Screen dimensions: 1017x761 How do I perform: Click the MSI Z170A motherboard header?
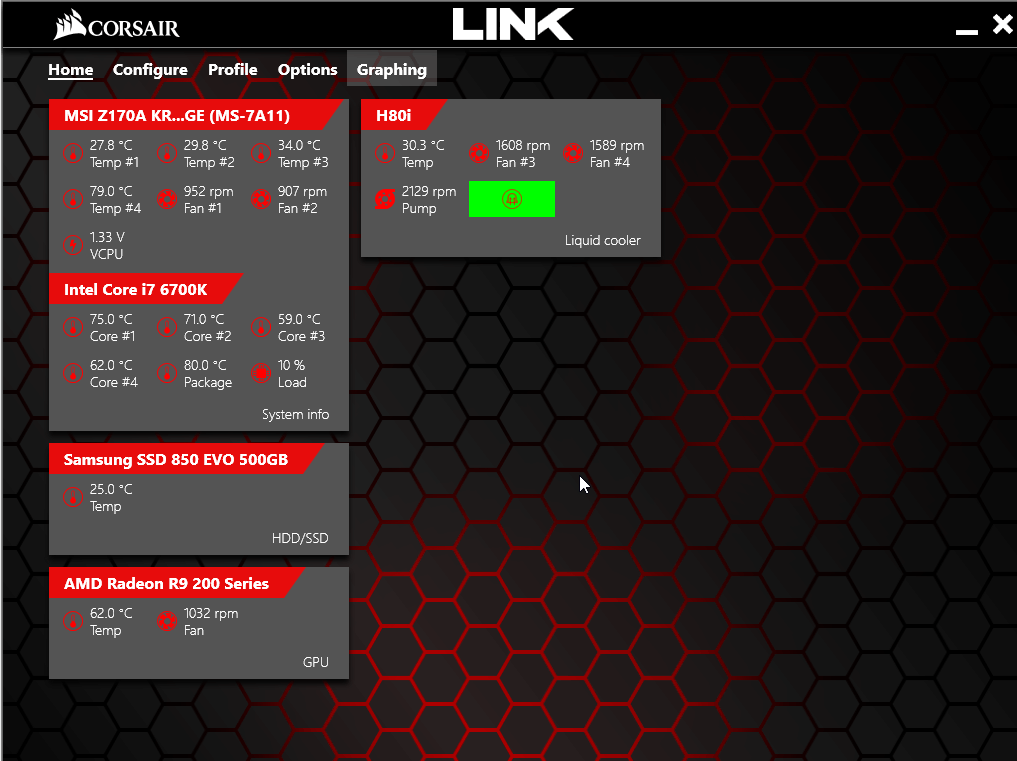click(195, 115)
